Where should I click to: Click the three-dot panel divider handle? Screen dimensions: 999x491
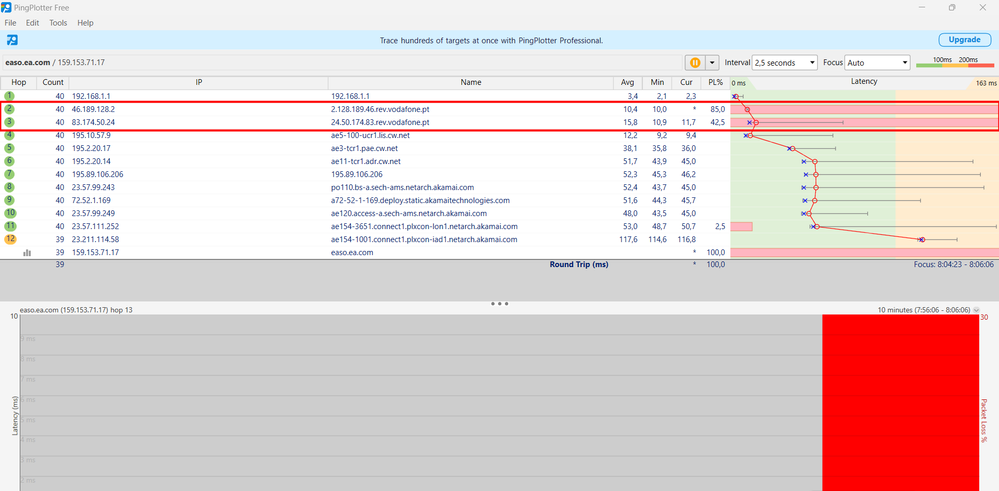[500, 304]
